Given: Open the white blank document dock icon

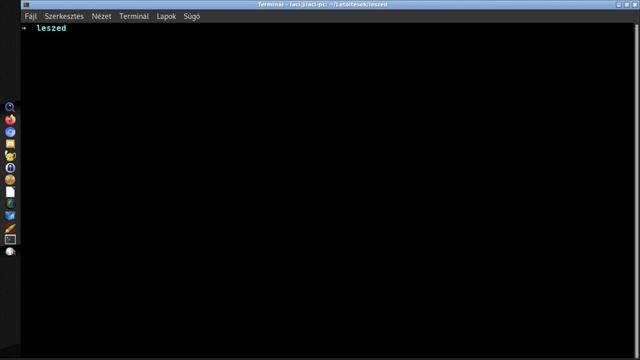Looking at the screenshot, I should [10, 192].
